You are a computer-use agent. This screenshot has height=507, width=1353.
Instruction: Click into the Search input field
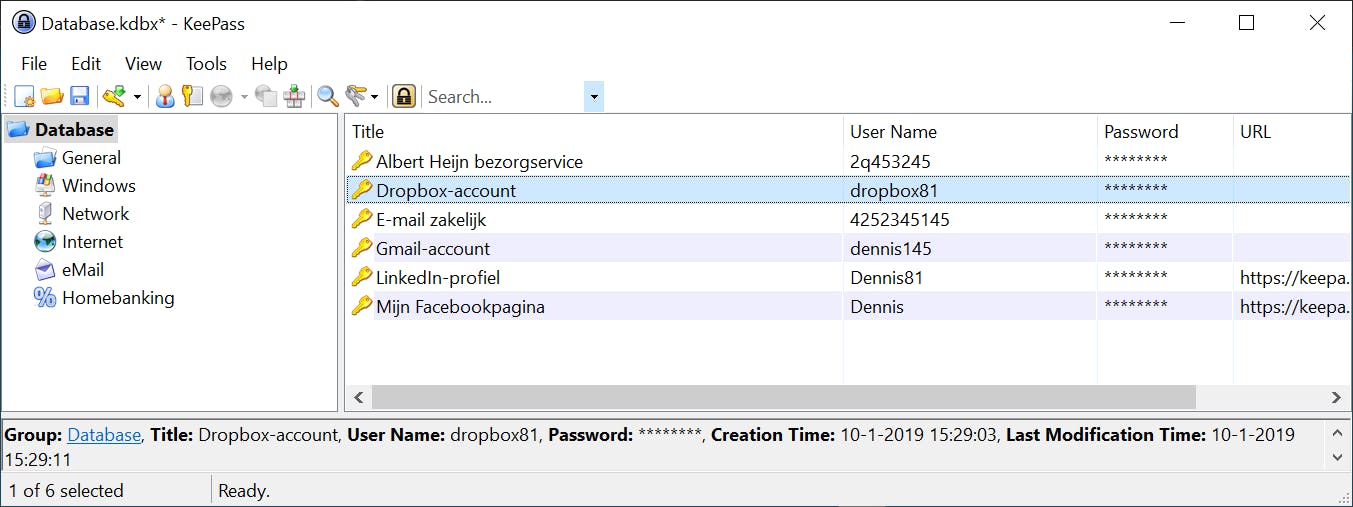coord(500,97)
